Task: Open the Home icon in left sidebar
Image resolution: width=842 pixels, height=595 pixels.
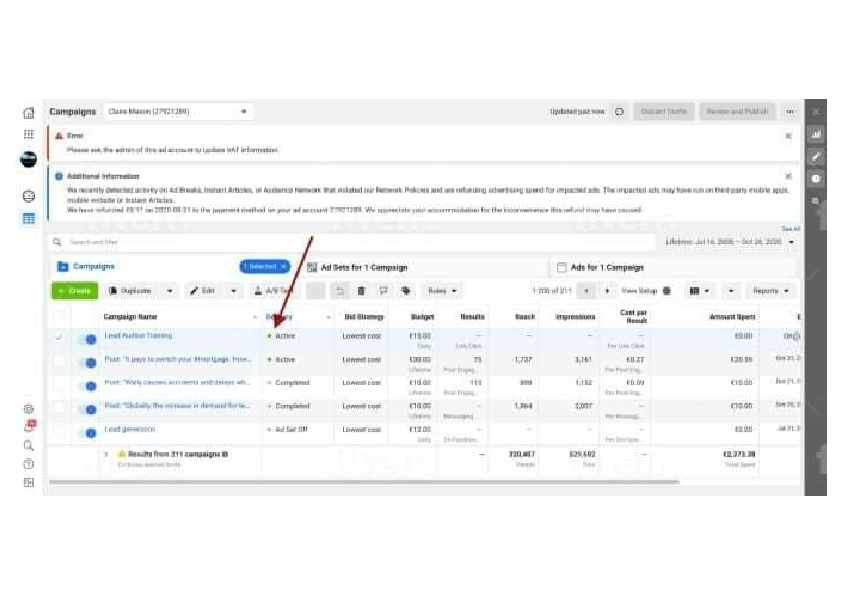Action: (x=28, y=113)
